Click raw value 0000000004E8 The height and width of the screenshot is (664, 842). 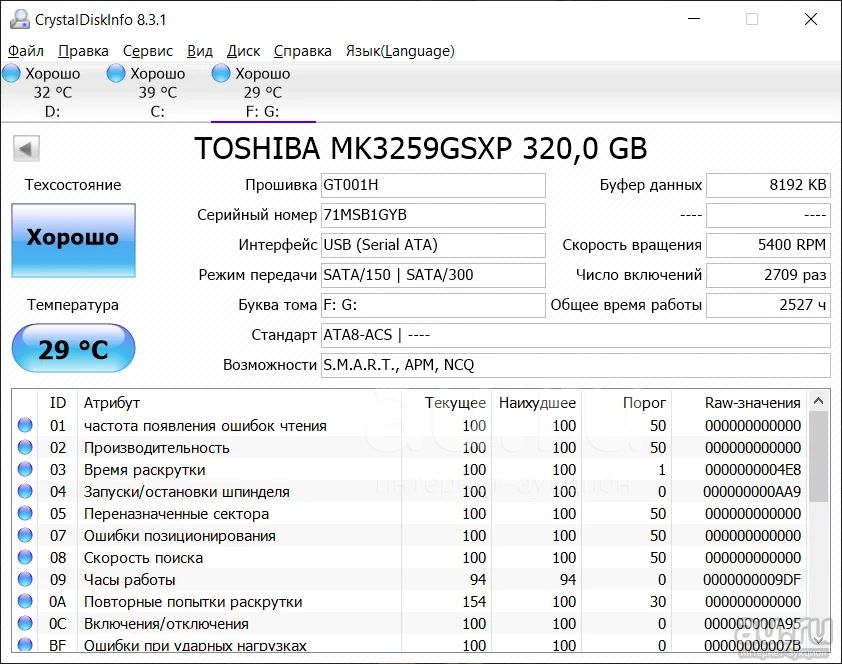[x=753, y=470]
